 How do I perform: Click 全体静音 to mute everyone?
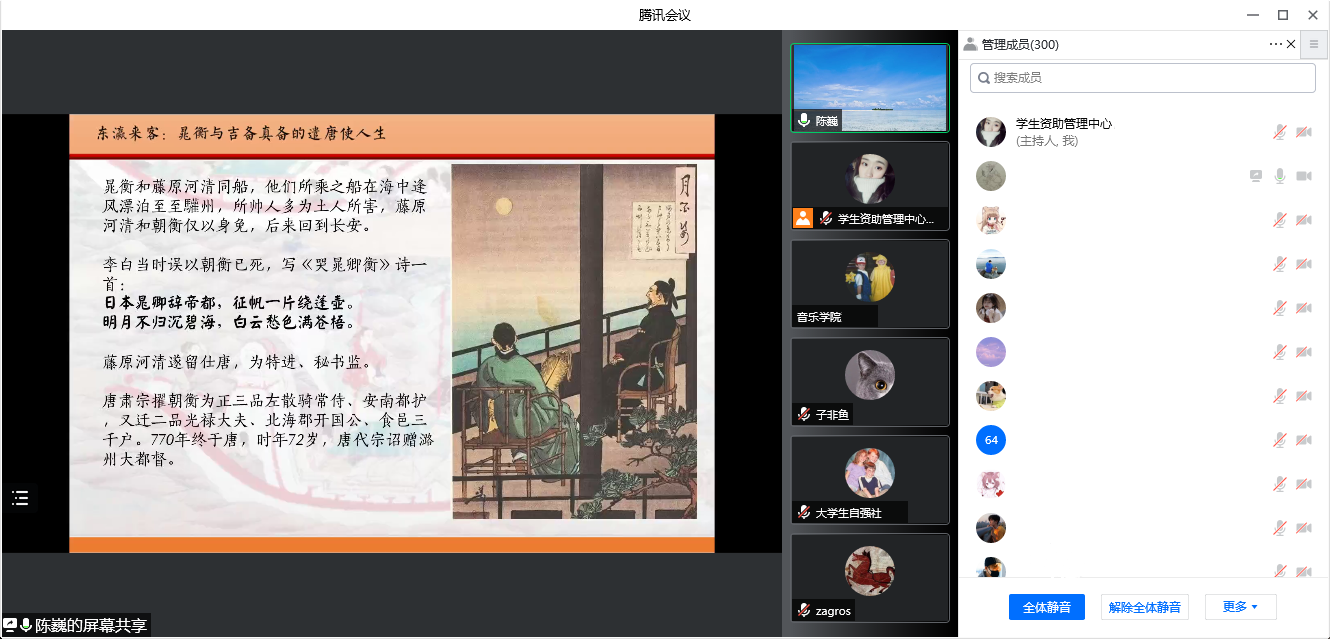[x=1046, y=607]
